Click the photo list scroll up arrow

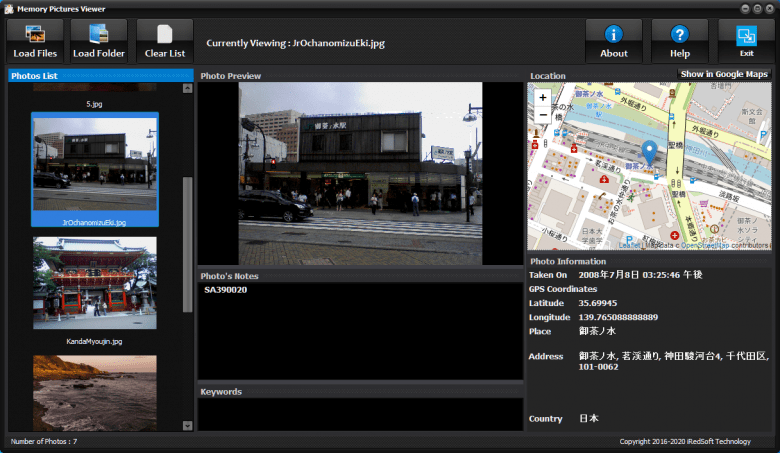[188, 88]
